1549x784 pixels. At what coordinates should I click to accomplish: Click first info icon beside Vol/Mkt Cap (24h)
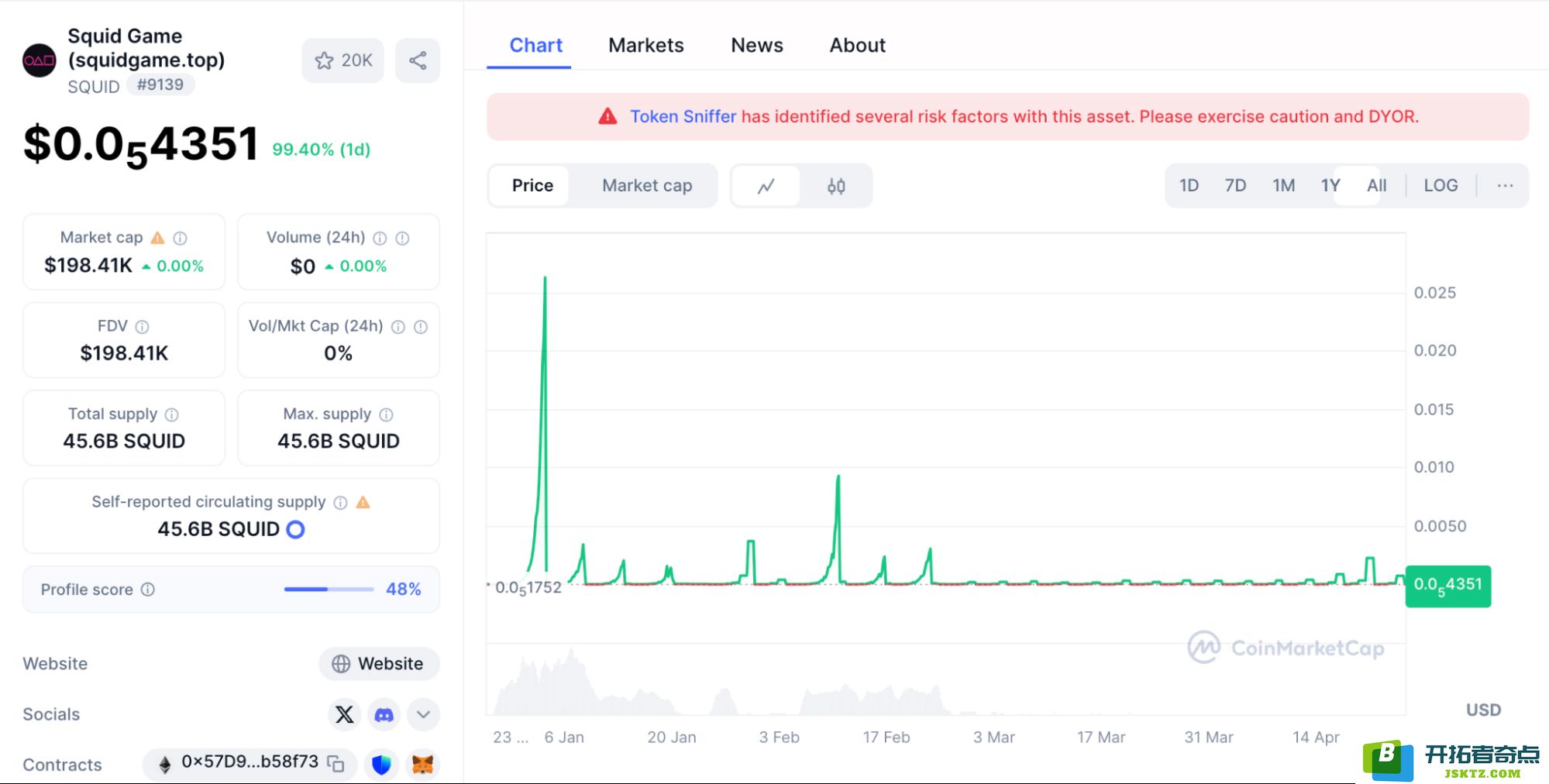(398, 326)
